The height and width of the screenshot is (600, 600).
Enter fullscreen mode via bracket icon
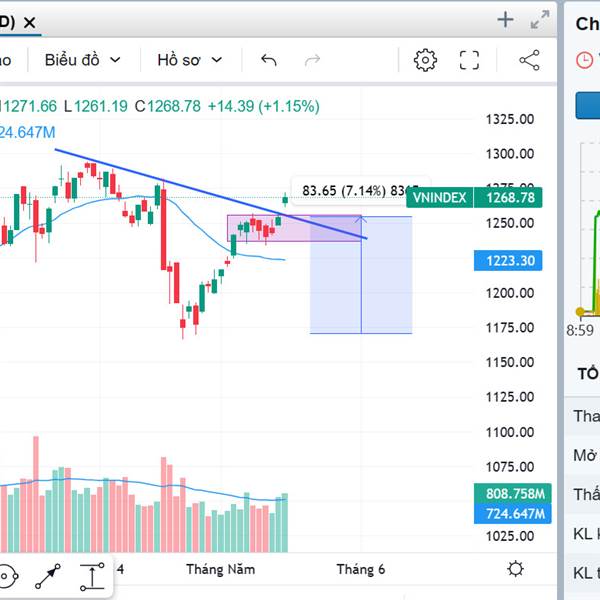coord(469,60)
